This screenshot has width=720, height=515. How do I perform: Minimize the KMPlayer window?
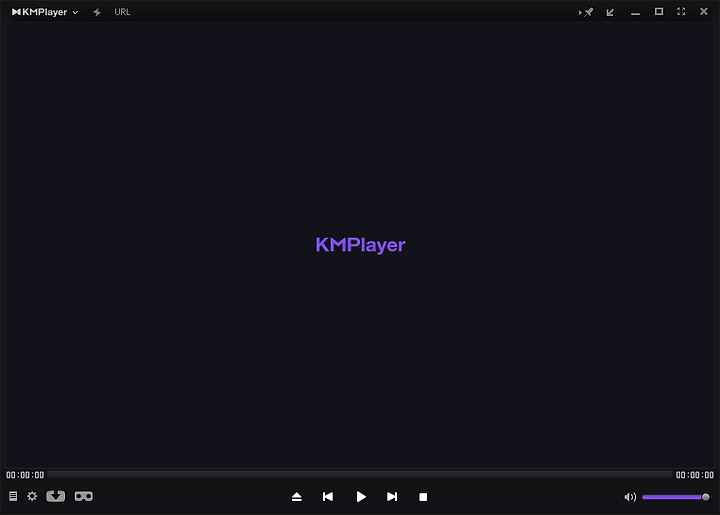pos(635,14)
